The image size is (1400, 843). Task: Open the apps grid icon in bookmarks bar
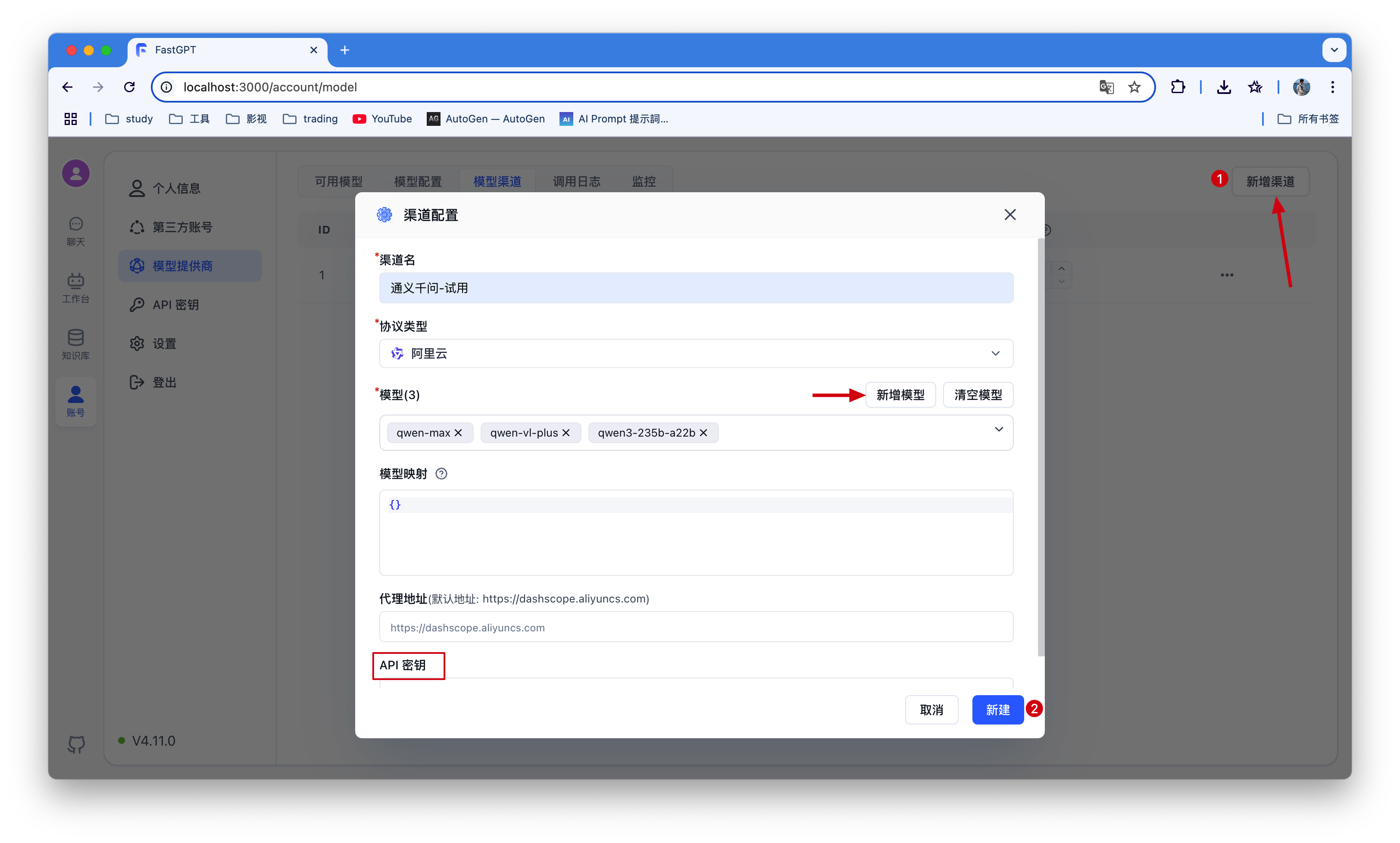(x=70, y=119)
